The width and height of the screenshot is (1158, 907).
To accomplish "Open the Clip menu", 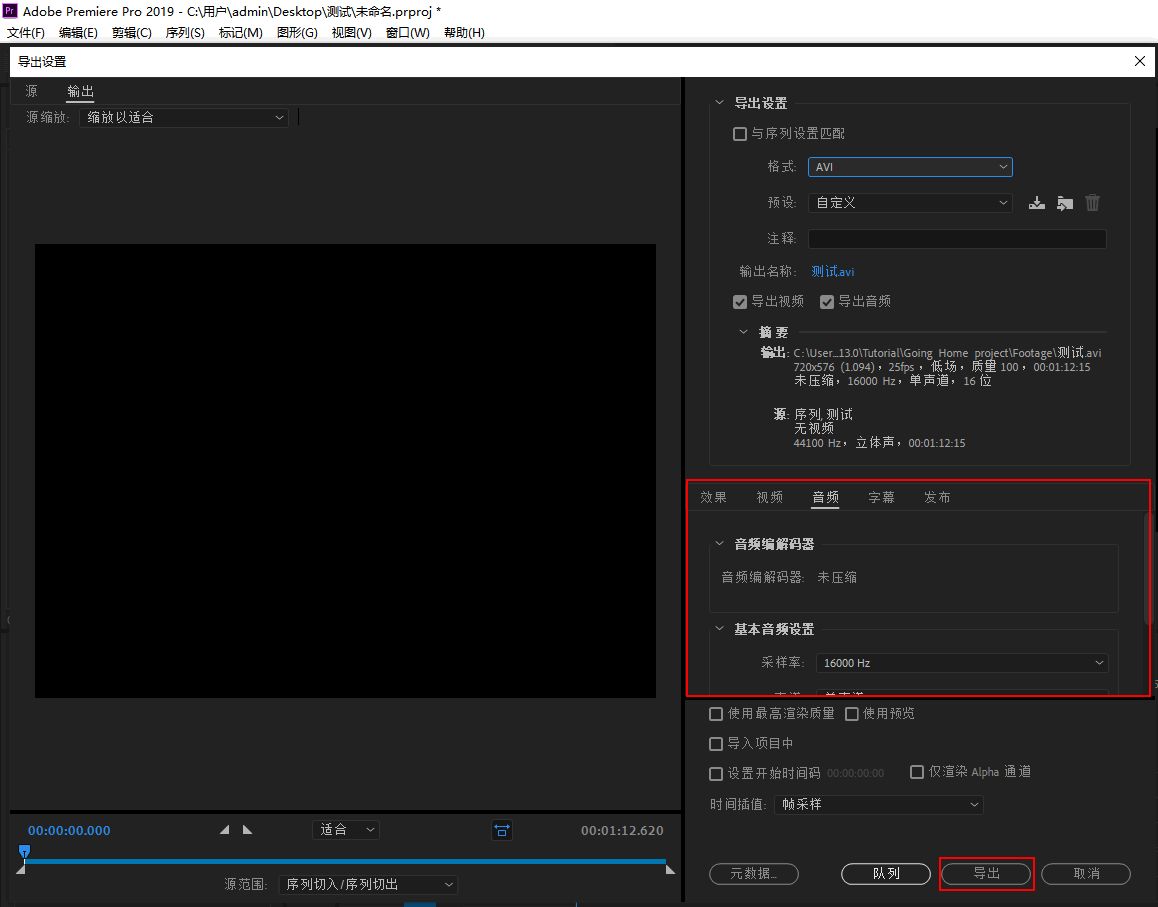I will pyautogui.click(x=131, y=32).
